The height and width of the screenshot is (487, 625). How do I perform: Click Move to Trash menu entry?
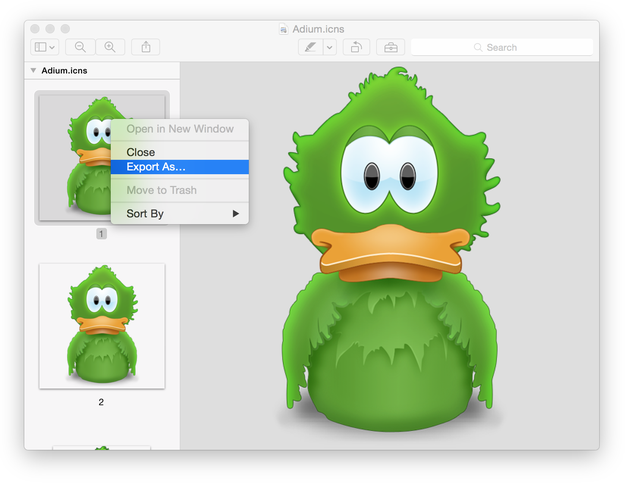tap(180, 190)
